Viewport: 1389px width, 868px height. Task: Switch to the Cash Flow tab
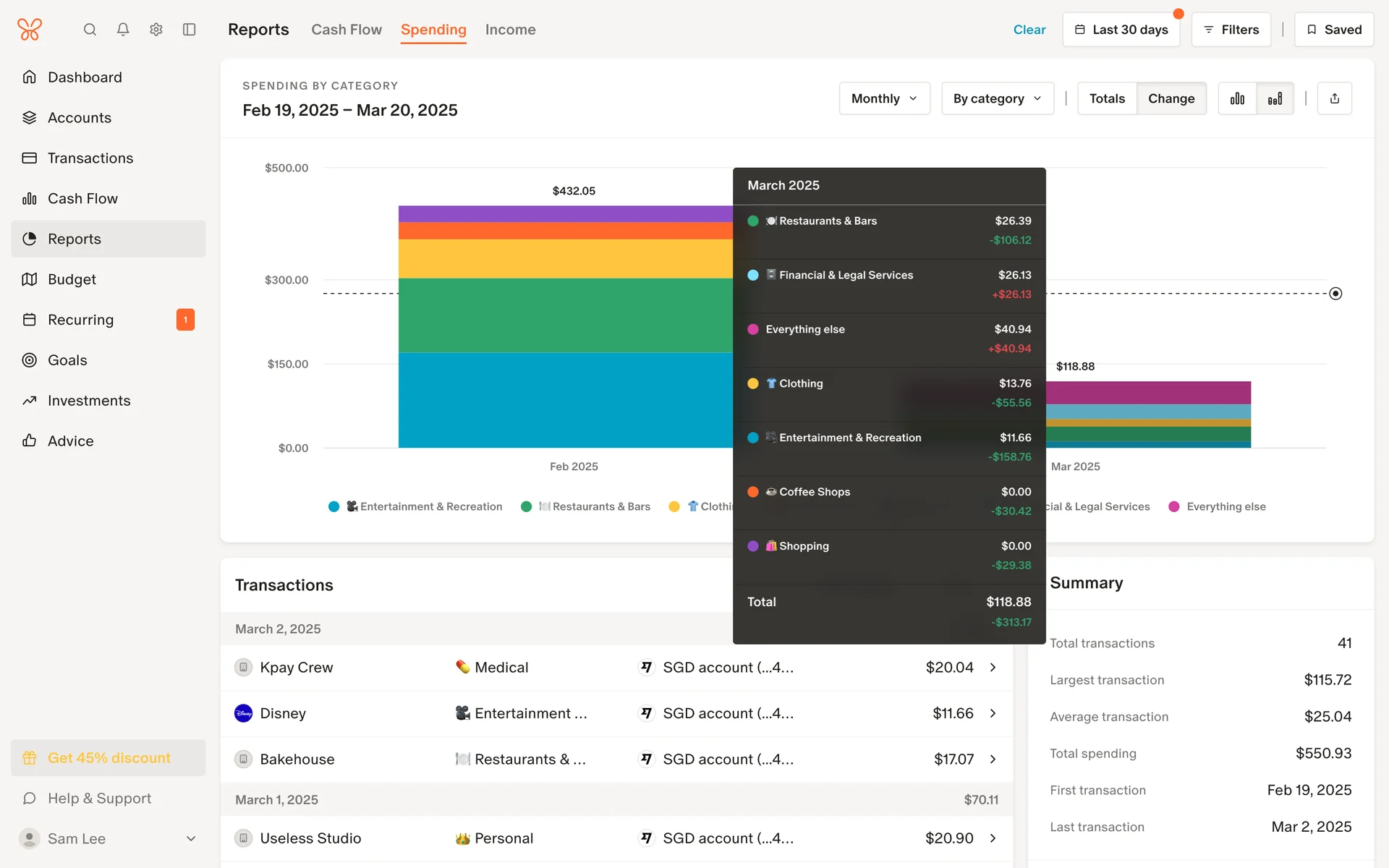(x=347, y=30)
